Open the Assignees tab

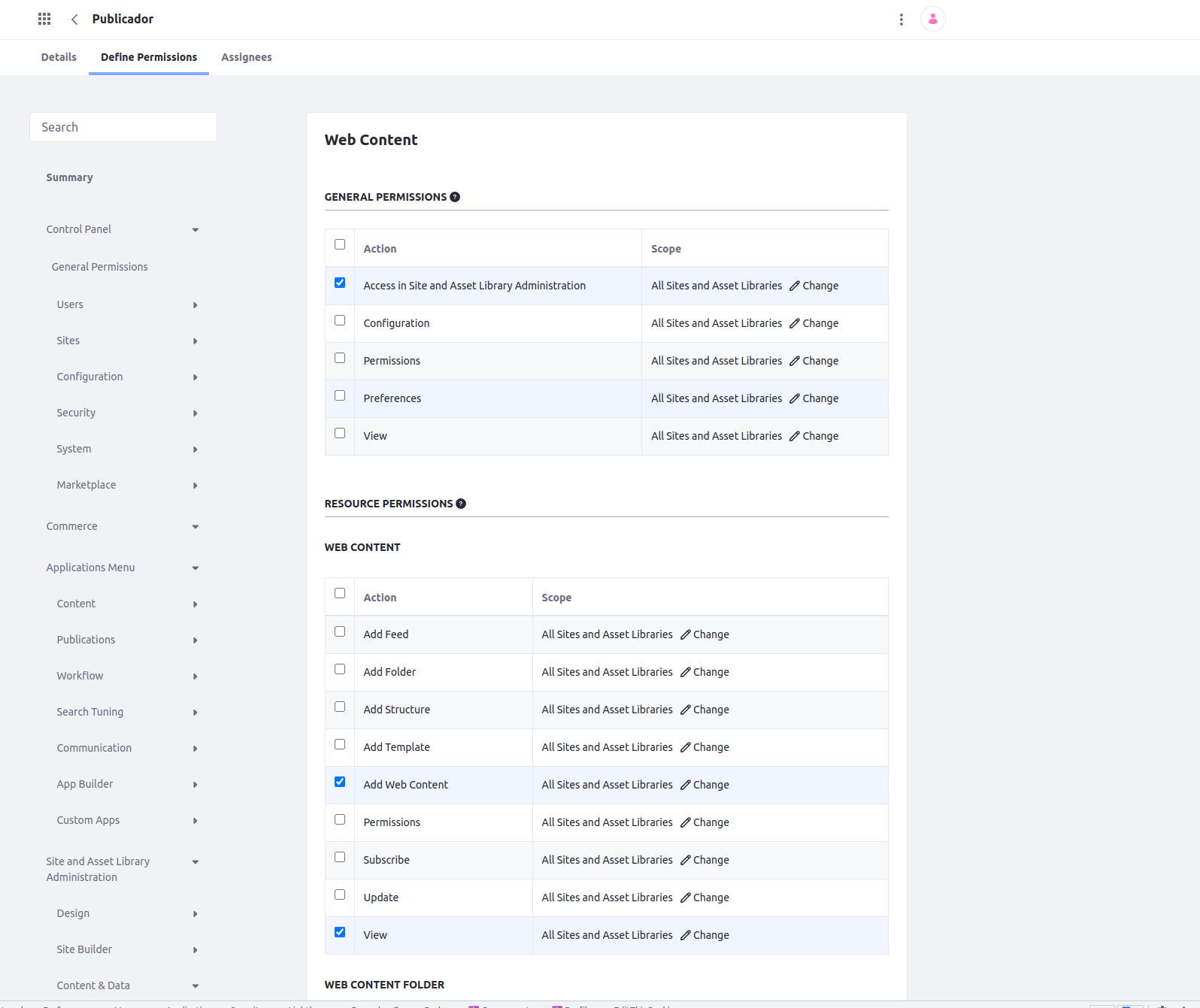click(x=247, y=57)
